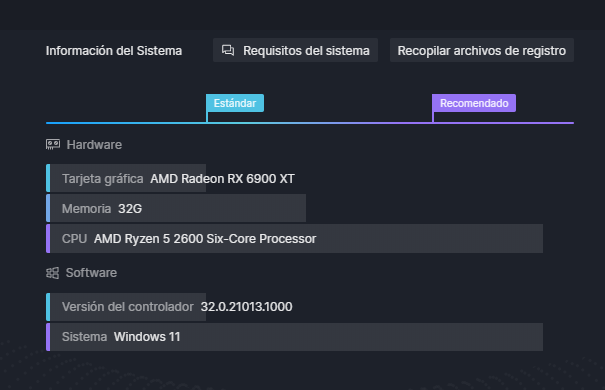Screen dimensions: 605x390
Task: Click driver version 32.0.21013.1000 value
Action: tap(247, 307)
